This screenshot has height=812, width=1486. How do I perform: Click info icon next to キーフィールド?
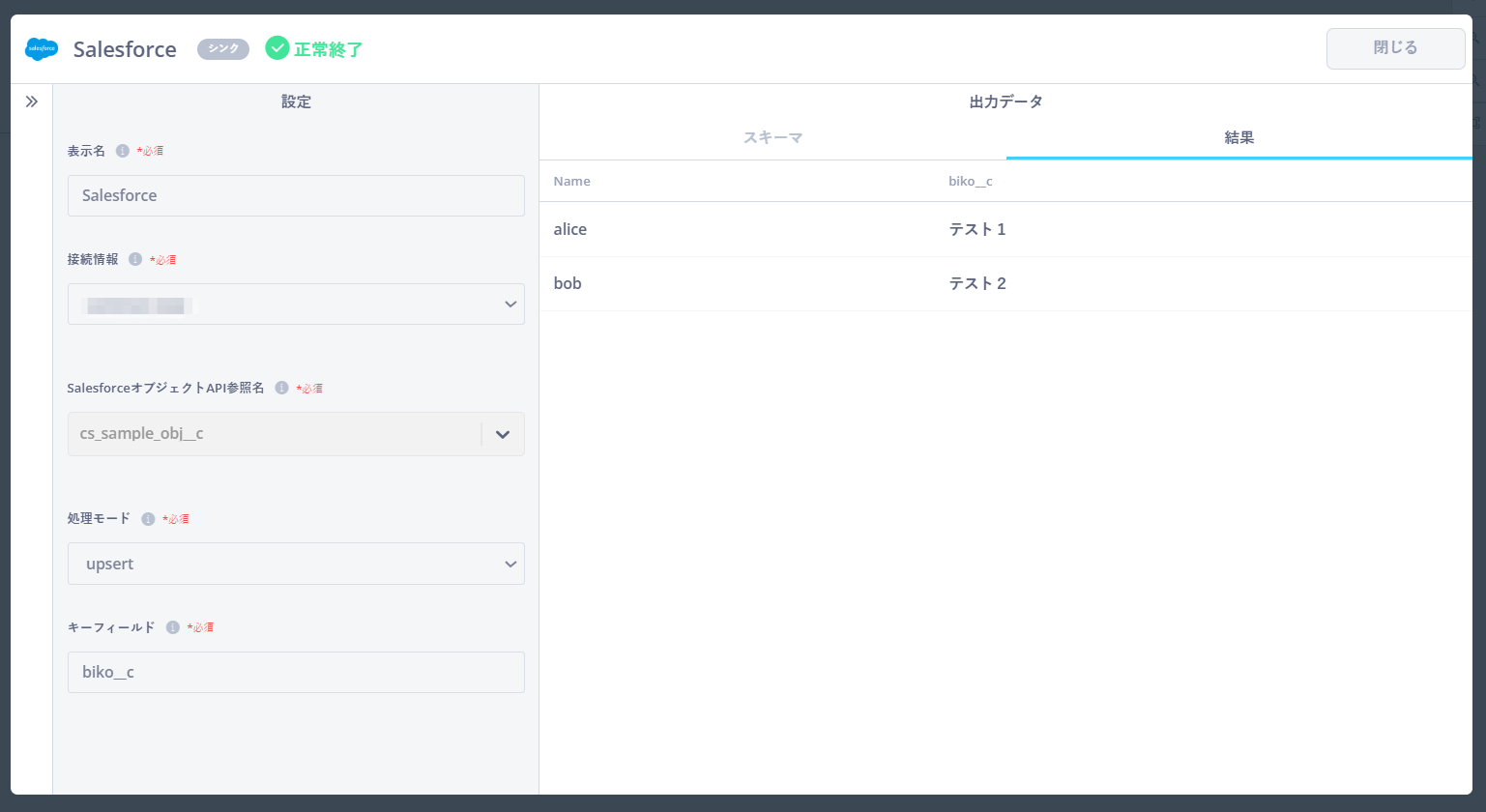coord(172,627)
